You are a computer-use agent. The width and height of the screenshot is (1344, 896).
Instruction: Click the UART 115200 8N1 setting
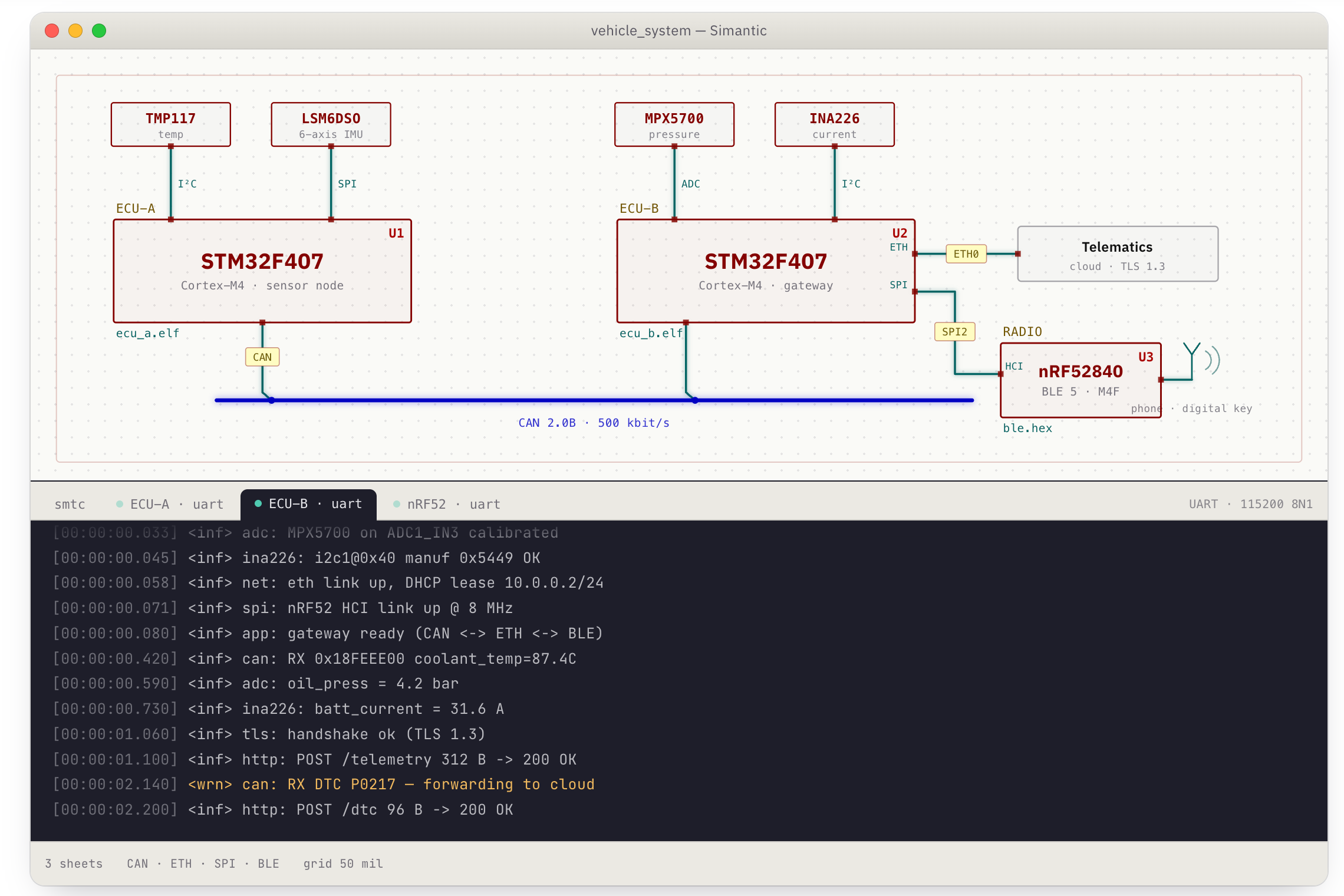(x=1250, y=505)
